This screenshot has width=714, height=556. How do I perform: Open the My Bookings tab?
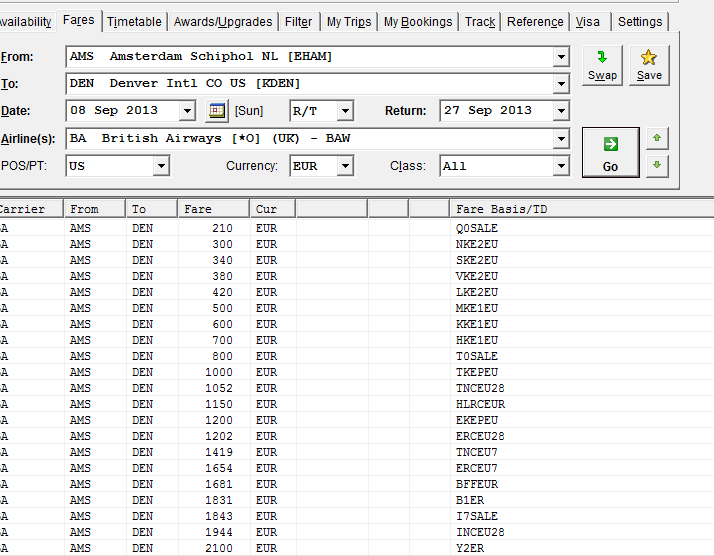click(x=418, y=22)
